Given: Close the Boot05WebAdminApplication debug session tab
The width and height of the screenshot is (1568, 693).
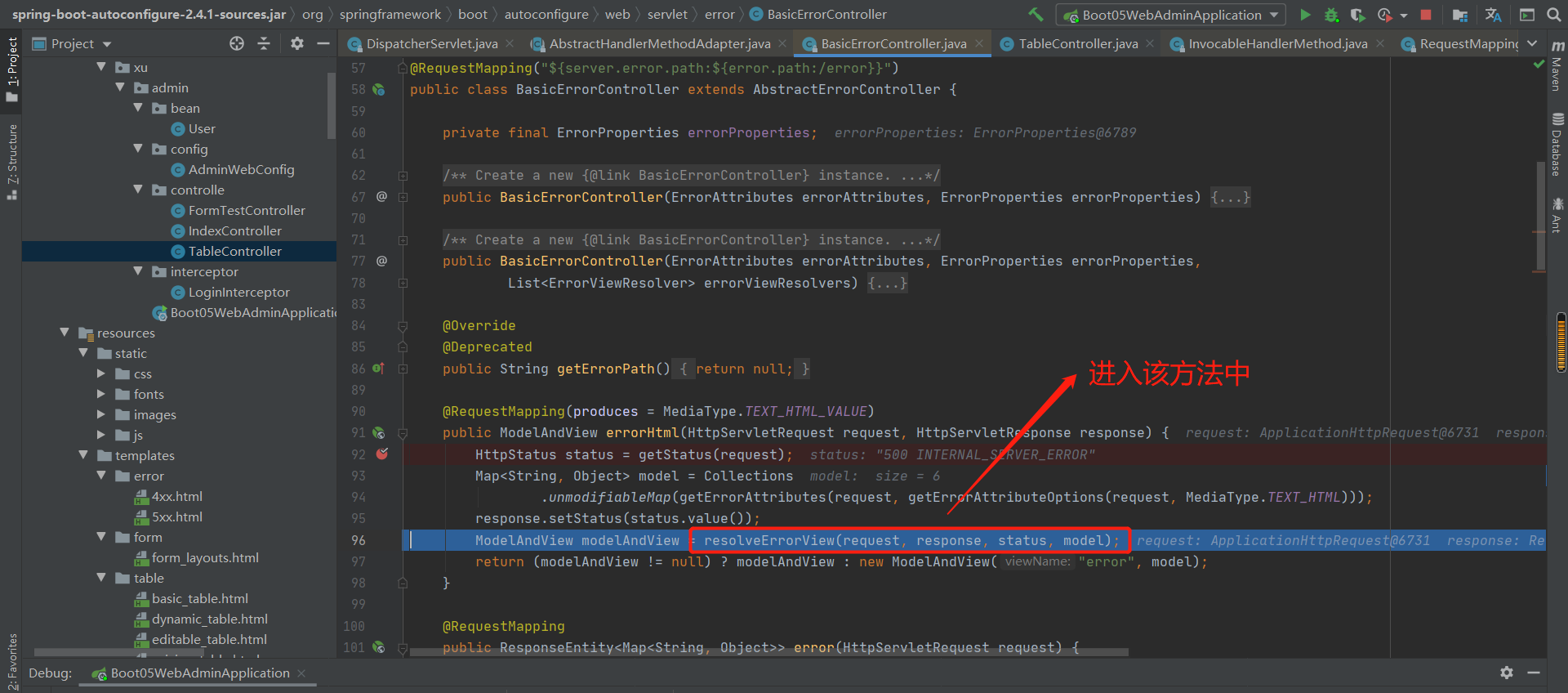Looking at the screenshot, I should (301, 673).
